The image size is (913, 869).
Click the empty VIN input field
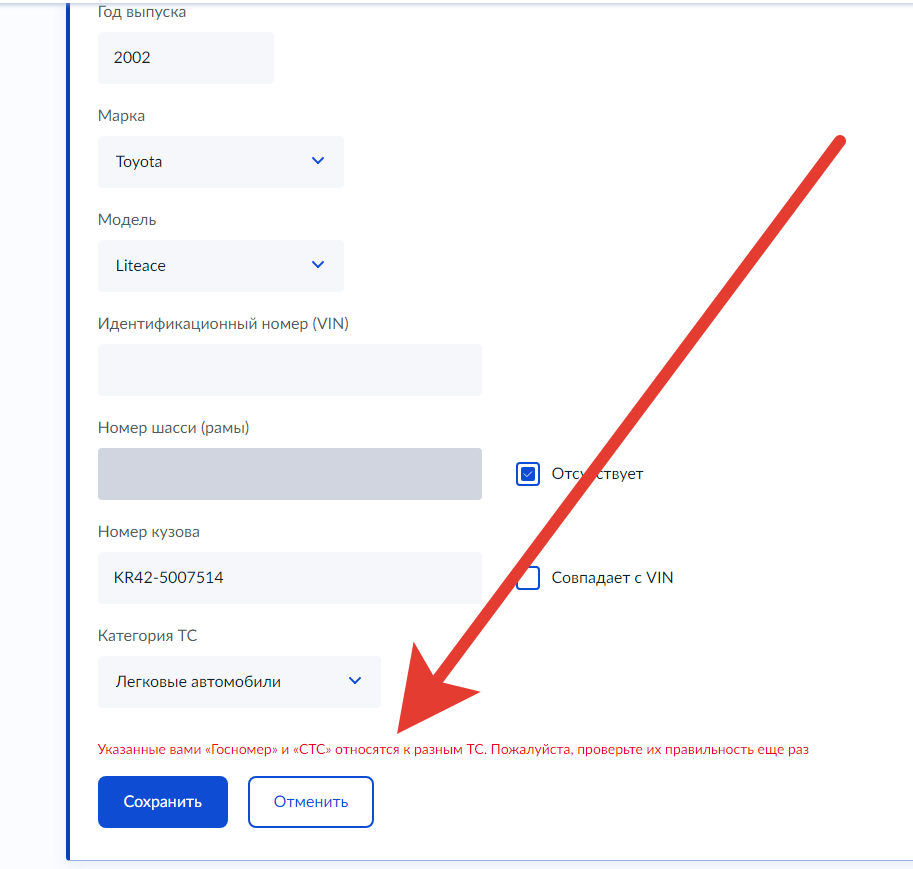point(289,370)
